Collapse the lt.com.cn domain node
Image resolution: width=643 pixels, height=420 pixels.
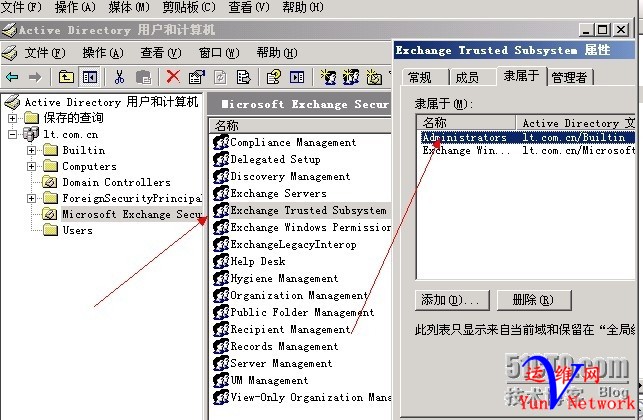tap(12, 134)
